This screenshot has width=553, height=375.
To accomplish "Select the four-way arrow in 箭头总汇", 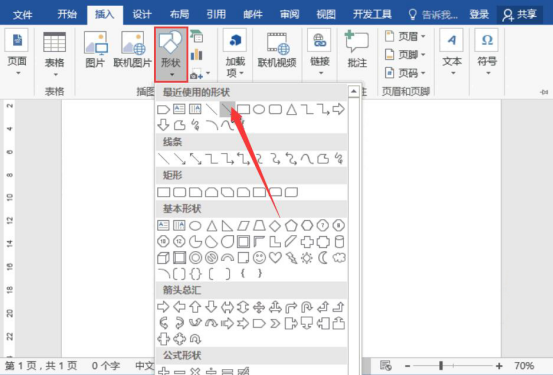I will pyautogui.click(x=259, y=307).
